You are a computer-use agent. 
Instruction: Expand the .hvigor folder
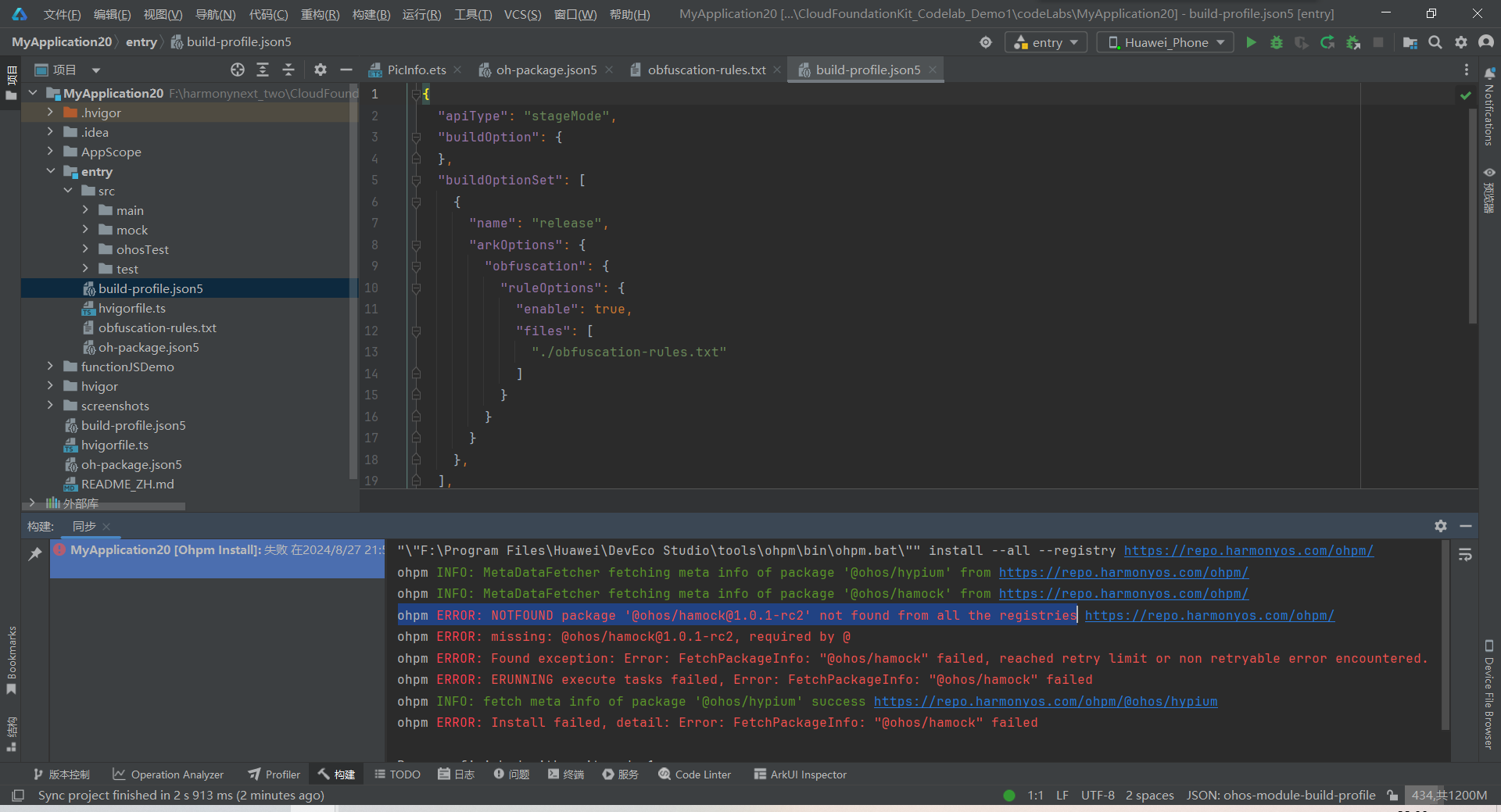coord(50,113)
